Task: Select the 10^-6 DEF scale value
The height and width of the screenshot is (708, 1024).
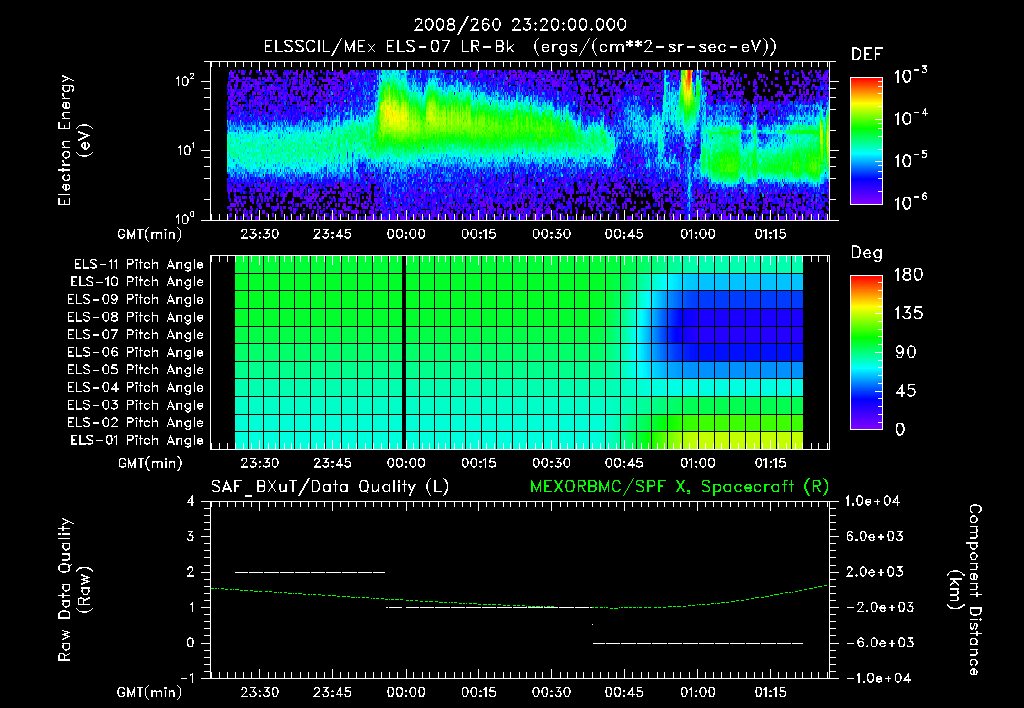Action: point(910,201)
